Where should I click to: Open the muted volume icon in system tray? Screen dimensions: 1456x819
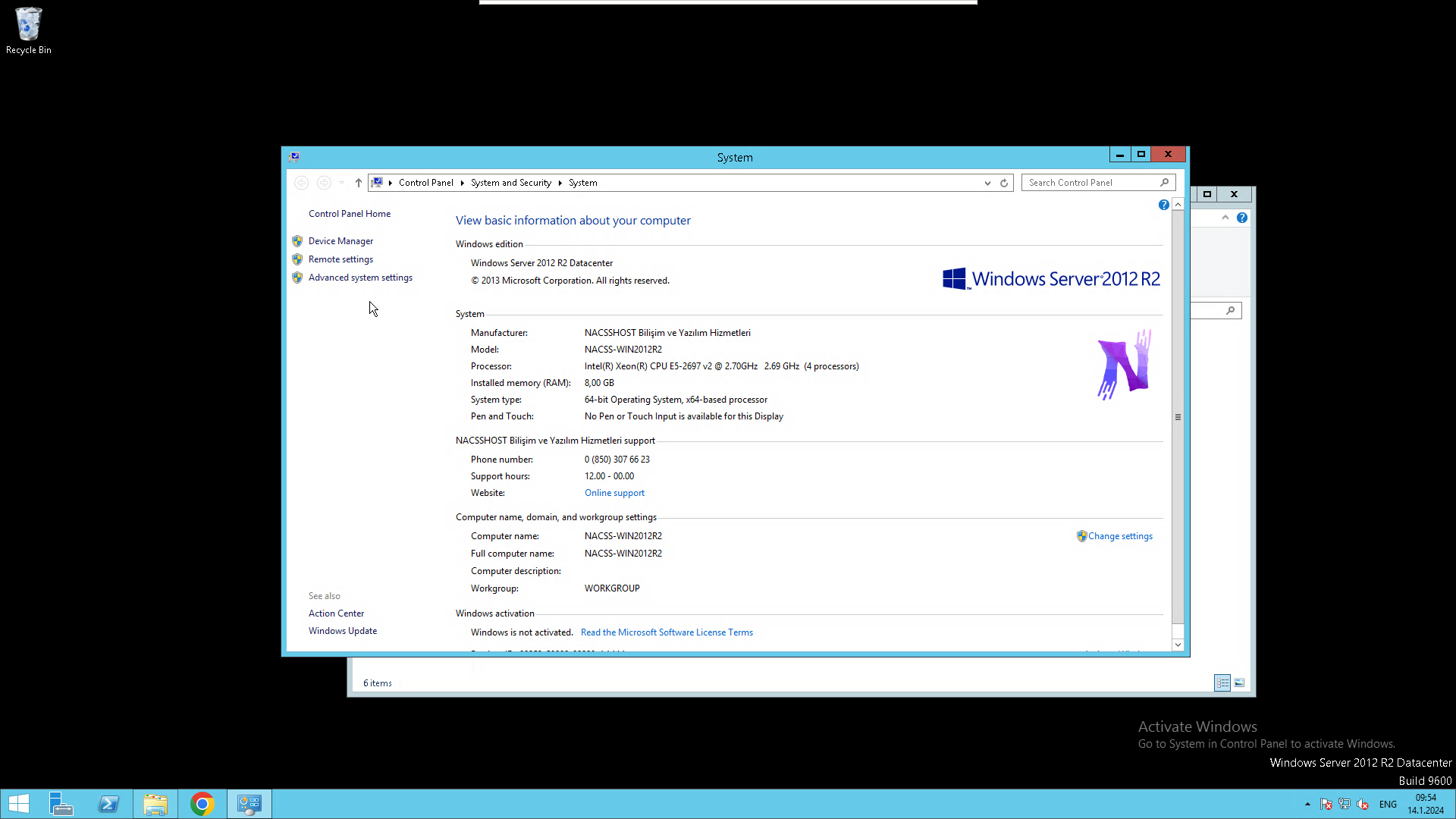pos(1363,804)
